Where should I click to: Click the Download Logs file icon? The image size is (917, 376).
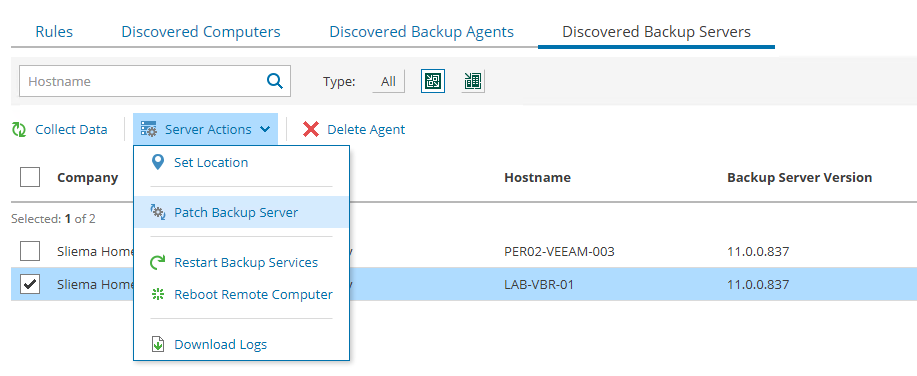(x=158, y=344)
